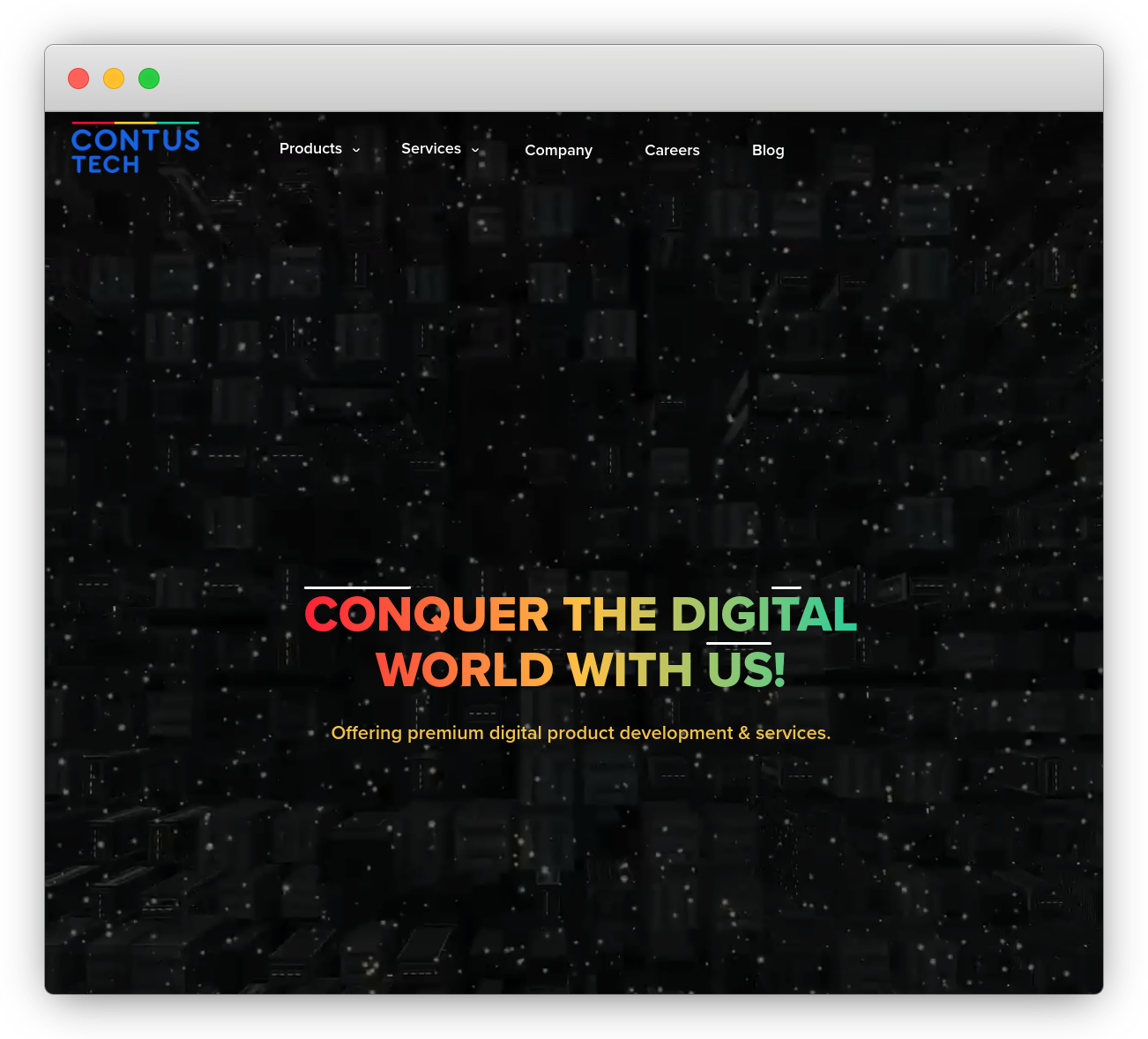Hit the yellow minimize window button
Viewport: 1148px width, 1039px height.
point(114,78)
